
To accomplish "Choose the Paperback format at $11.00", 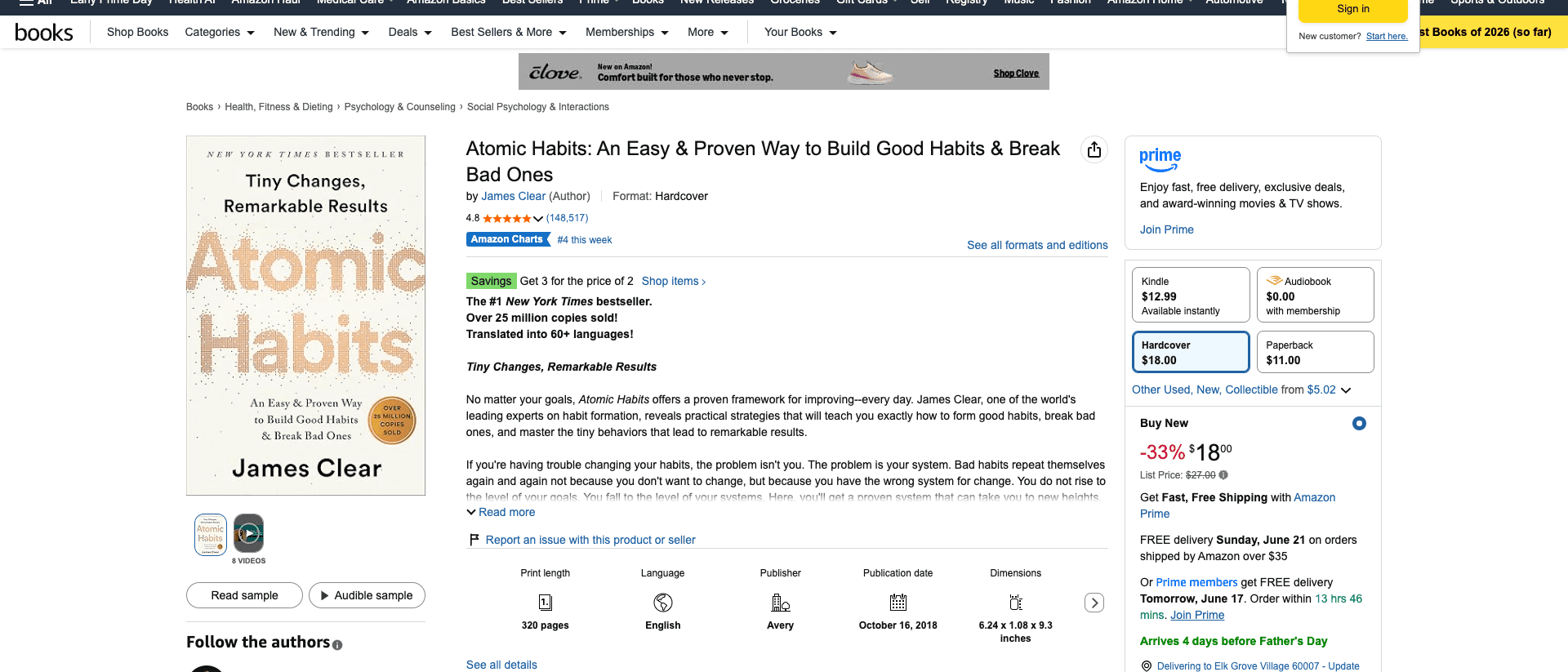I will click(x=1315, y=352).
